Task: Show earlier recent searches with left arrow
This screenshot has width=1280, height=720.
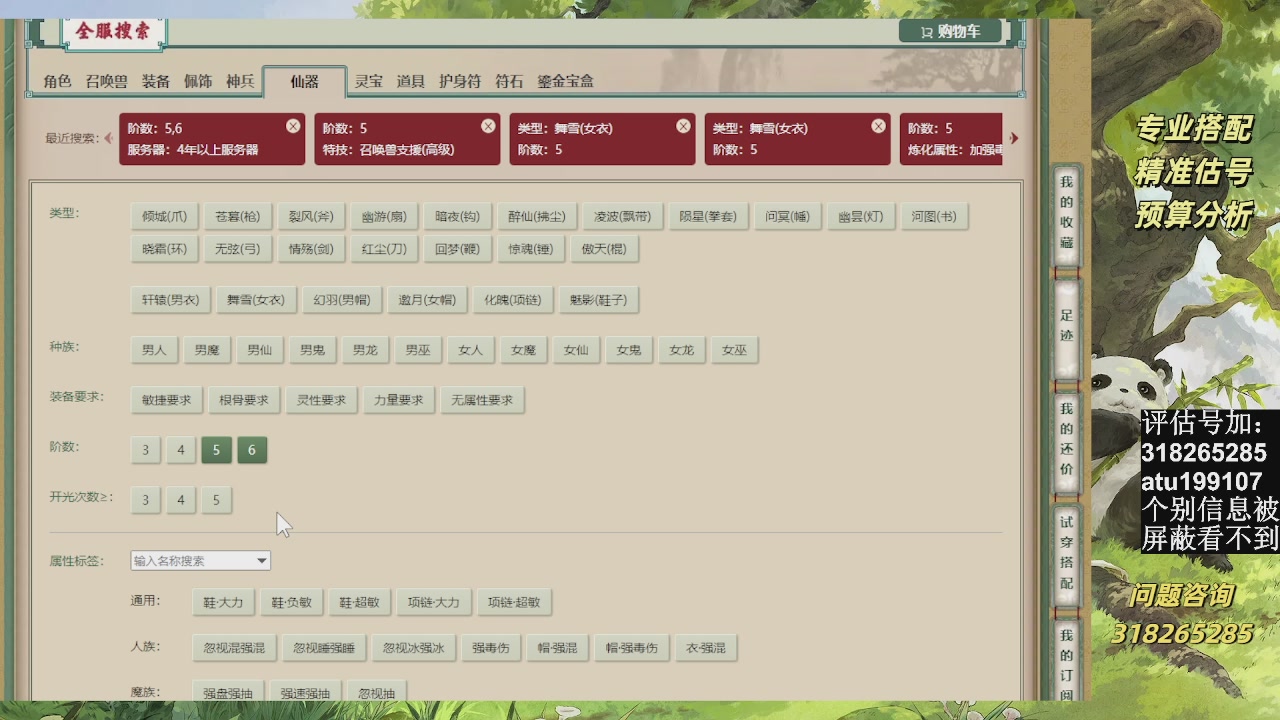Action: coord(108,138)
